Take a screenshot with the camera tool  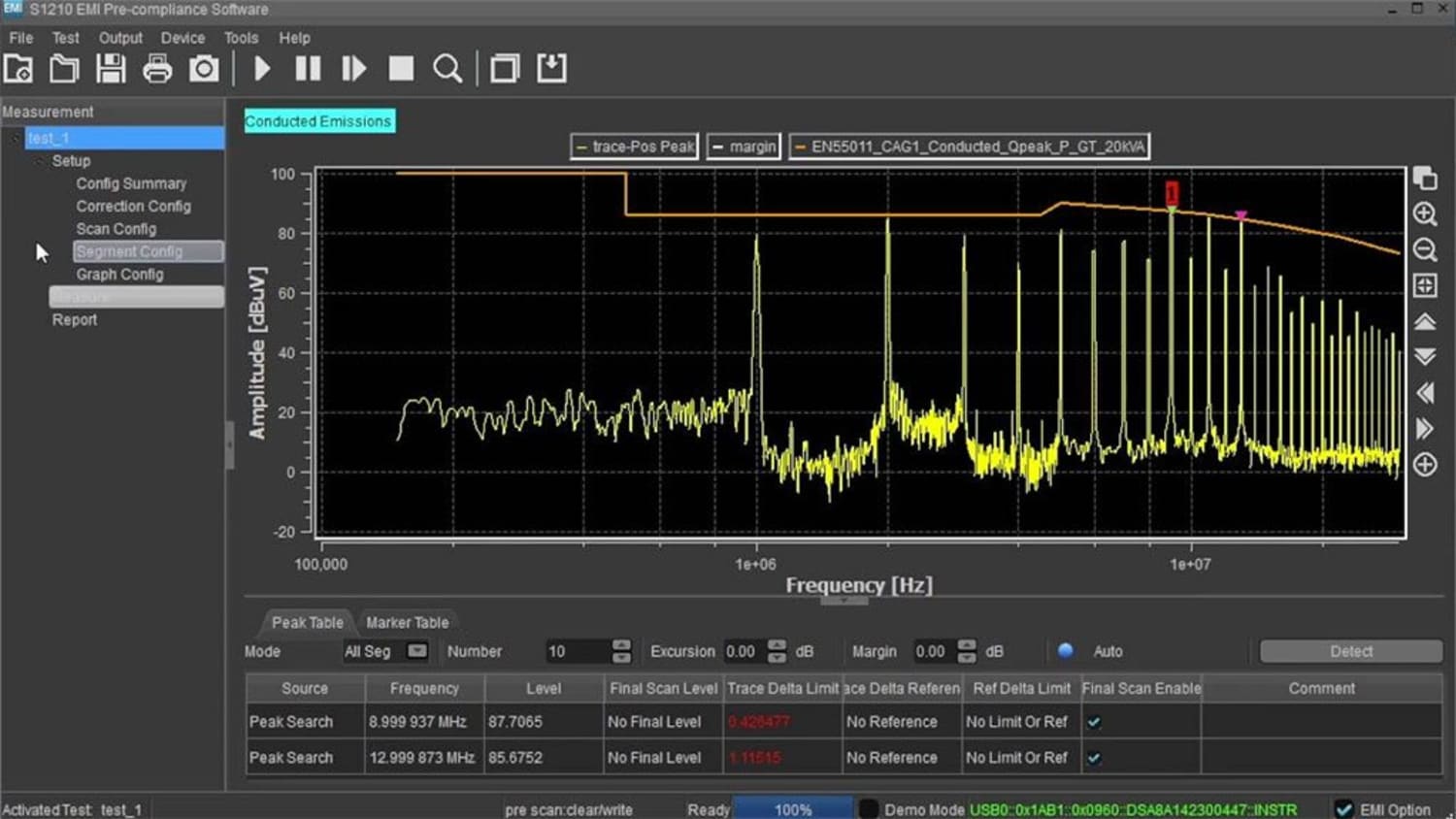[203, 68]
